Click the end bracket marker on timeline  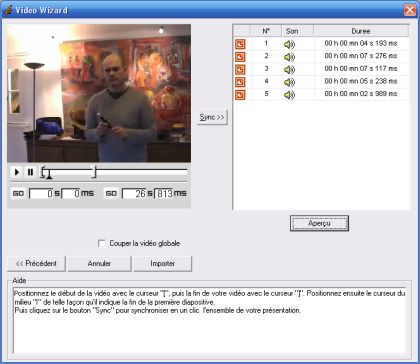pyautogui.click(x=95, y=172)
